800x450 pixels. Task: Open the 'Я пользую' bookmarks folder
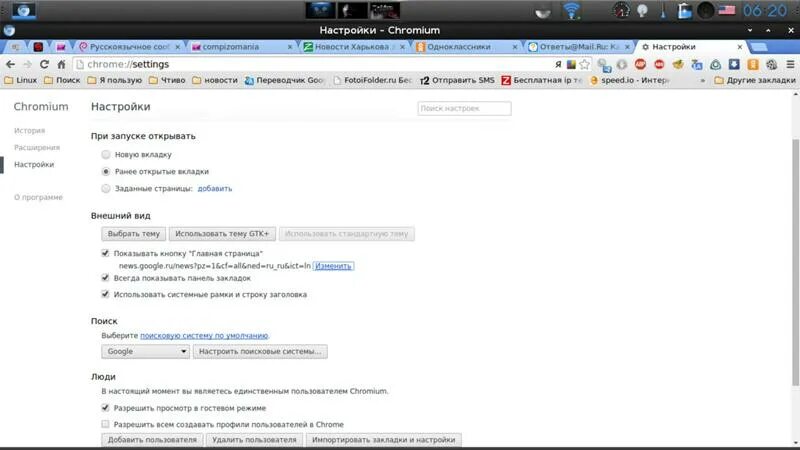[x=114, y=80]
